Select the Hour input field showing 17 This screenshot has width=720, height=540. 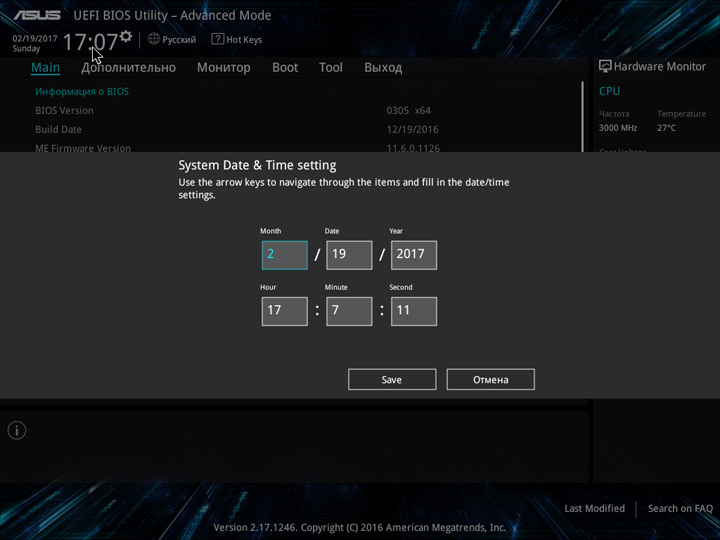(285, 311)
